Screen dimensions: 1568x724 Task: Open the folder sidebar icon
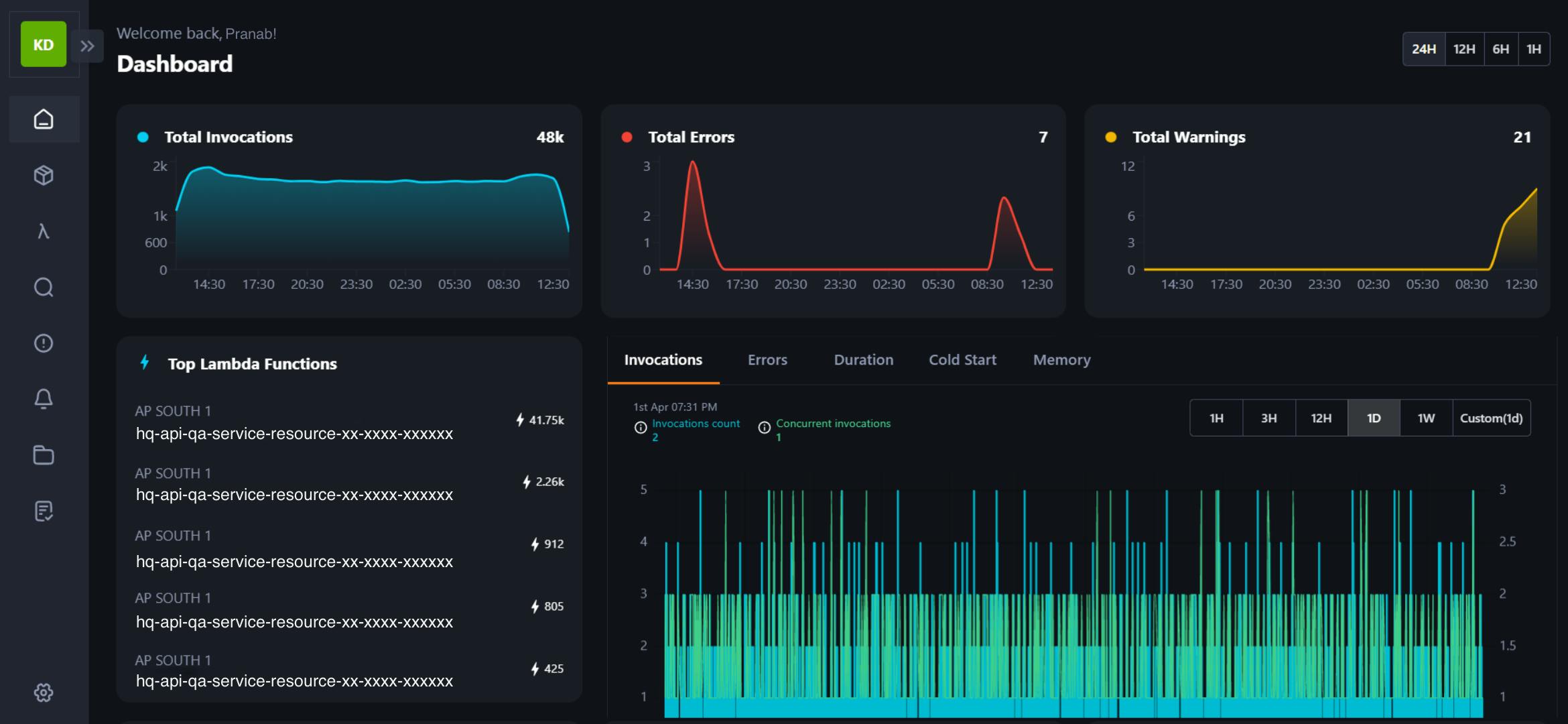[44, 455]
